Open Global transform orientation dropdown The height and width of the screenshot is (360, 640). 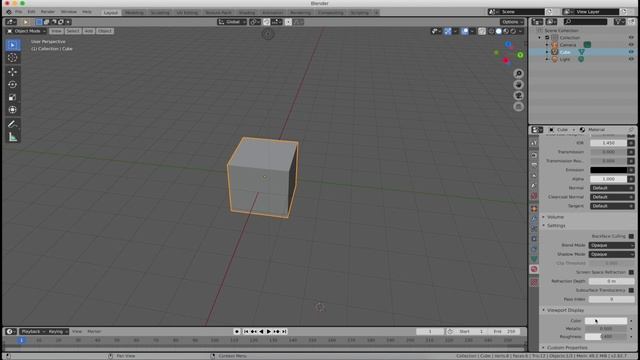click(232, 22)
